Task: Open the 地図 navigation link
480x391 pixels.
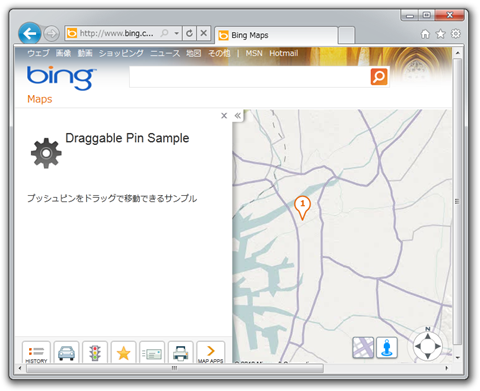Action: pyautogui.click(x=194, y=53)
